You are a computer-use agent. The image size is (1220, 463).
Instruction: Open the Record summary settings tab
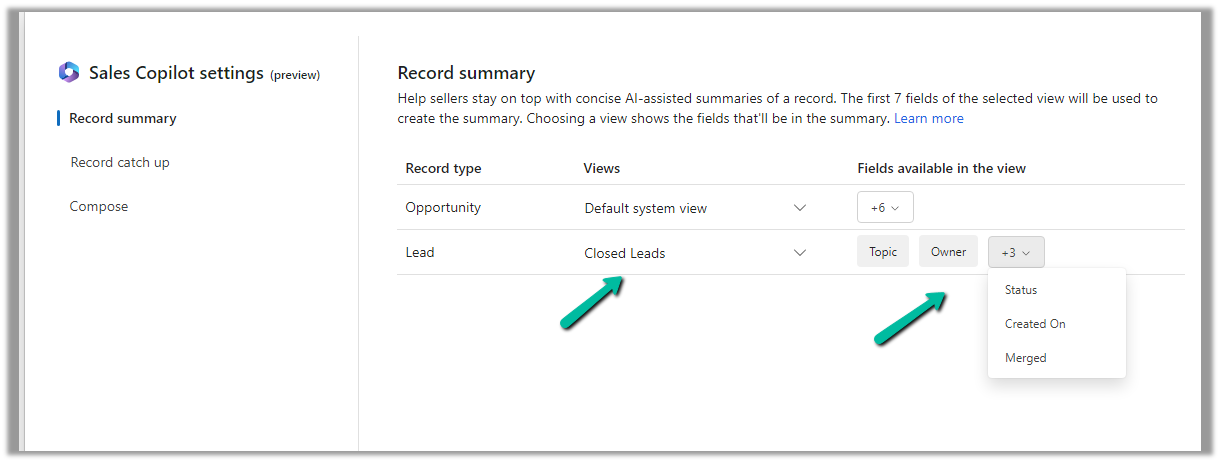point(122,118)
